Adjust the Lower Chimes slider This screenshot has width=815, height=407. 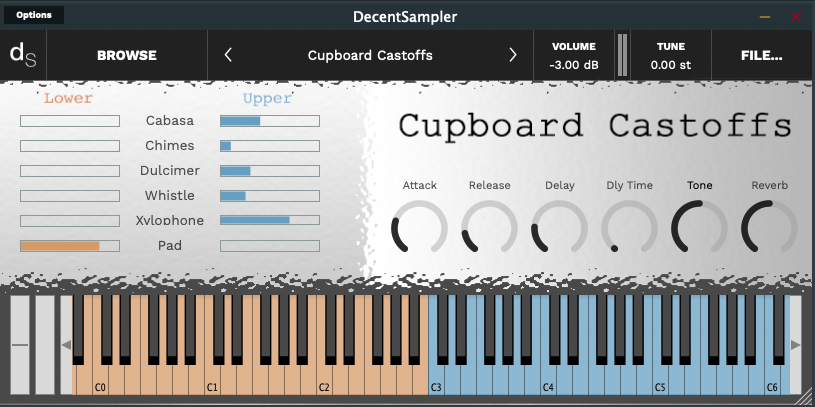(70, 146)
